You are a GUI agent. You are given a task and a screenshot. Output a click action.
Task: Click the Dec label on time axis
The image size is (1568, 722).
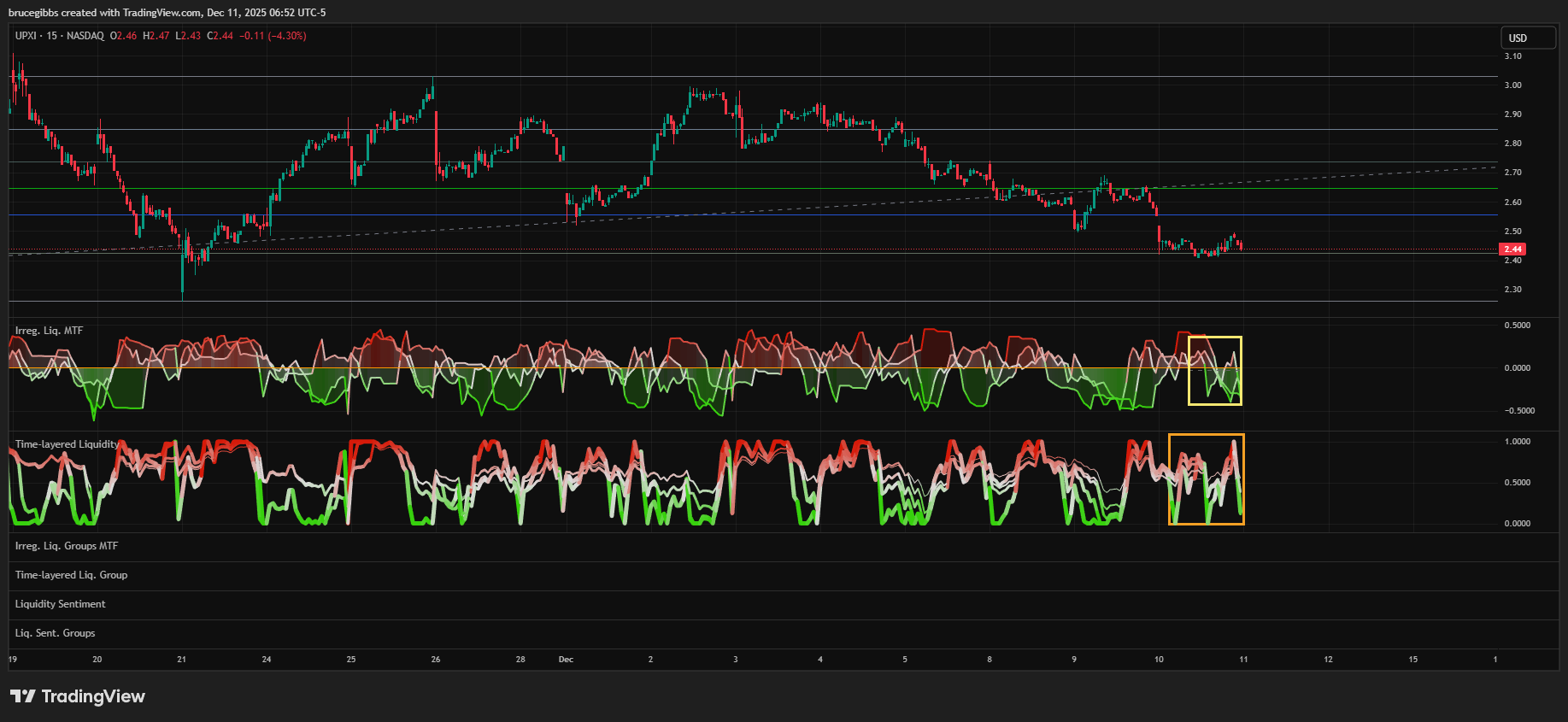566,660
